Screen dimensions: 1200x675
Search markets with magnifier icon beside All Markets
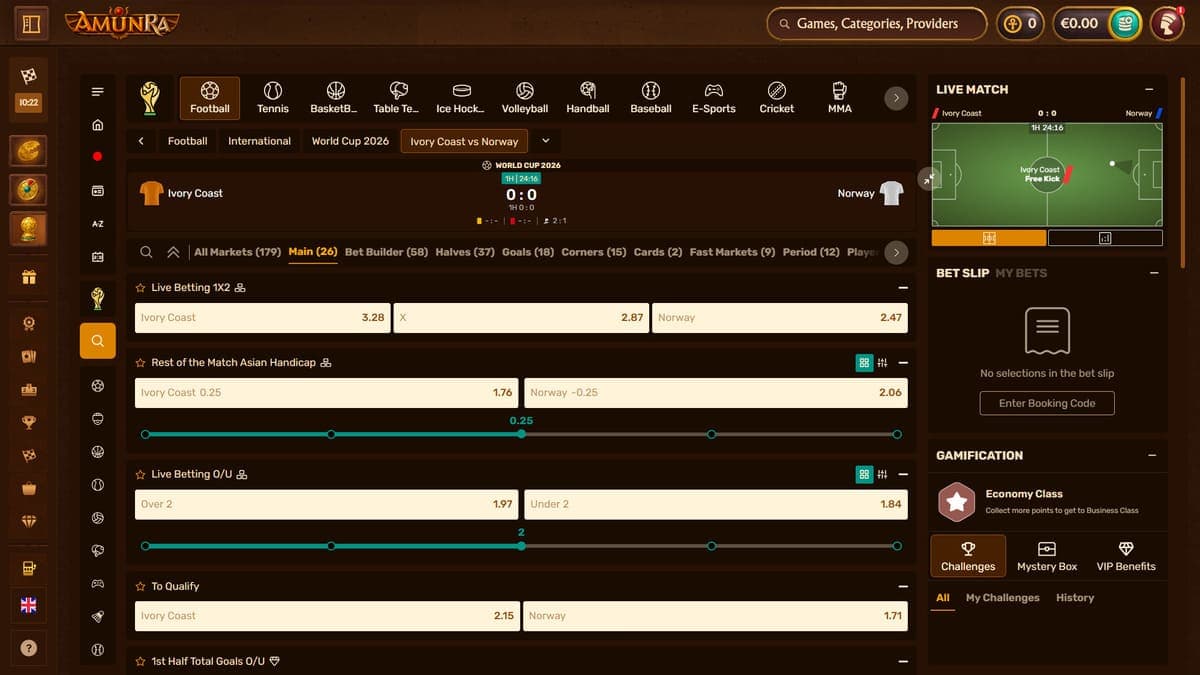[x=147, y=252]
